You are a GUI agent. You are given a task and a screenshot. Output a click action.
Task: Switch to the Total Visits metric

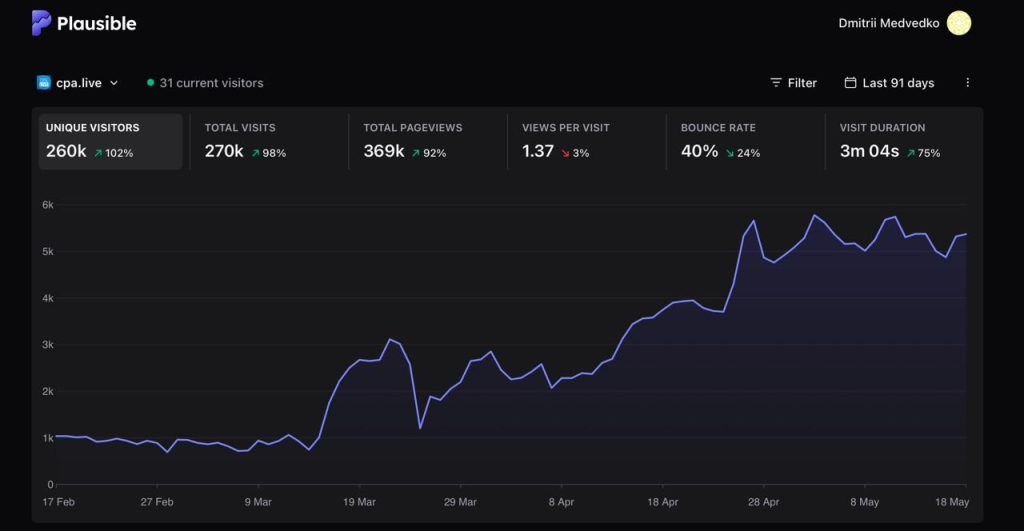click(269, 141)
